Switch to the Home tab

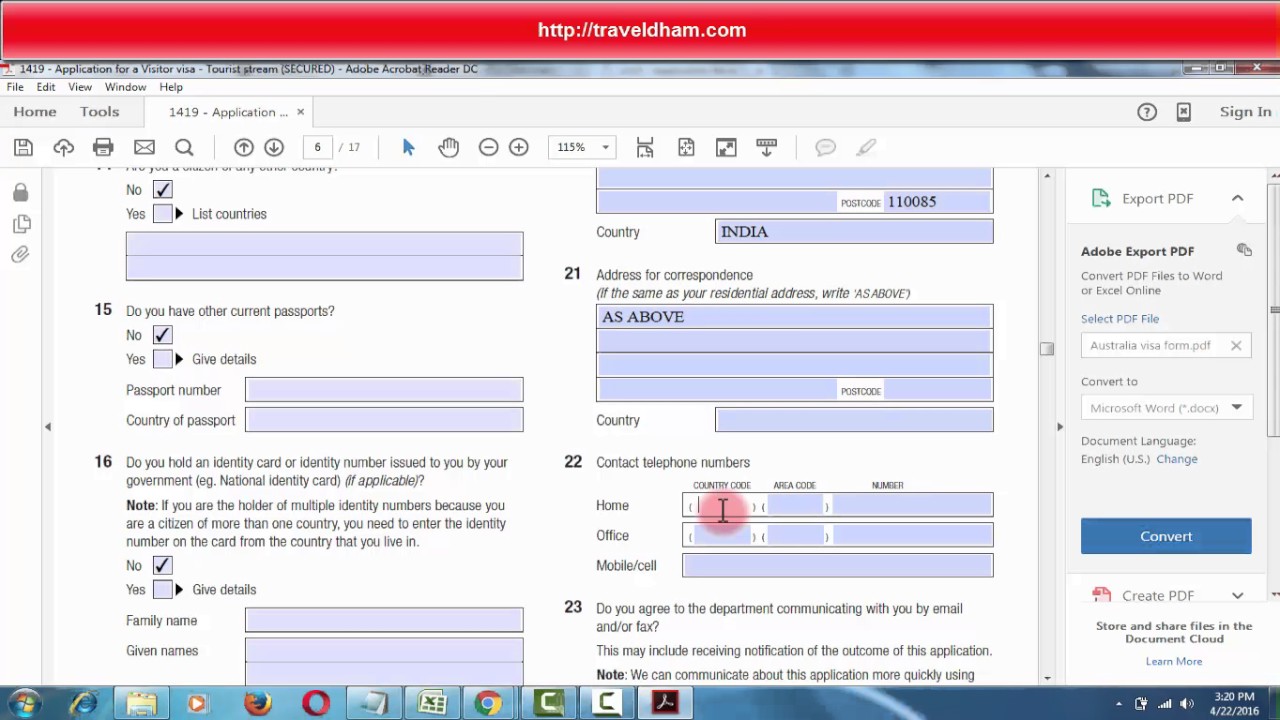coord(35,112)
